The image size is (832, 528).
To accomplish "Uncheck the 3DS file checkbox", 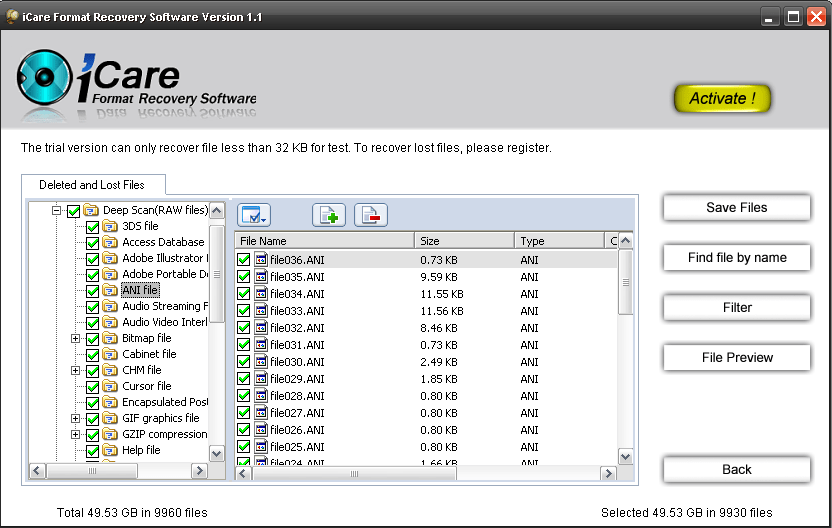I will [92, 227].
